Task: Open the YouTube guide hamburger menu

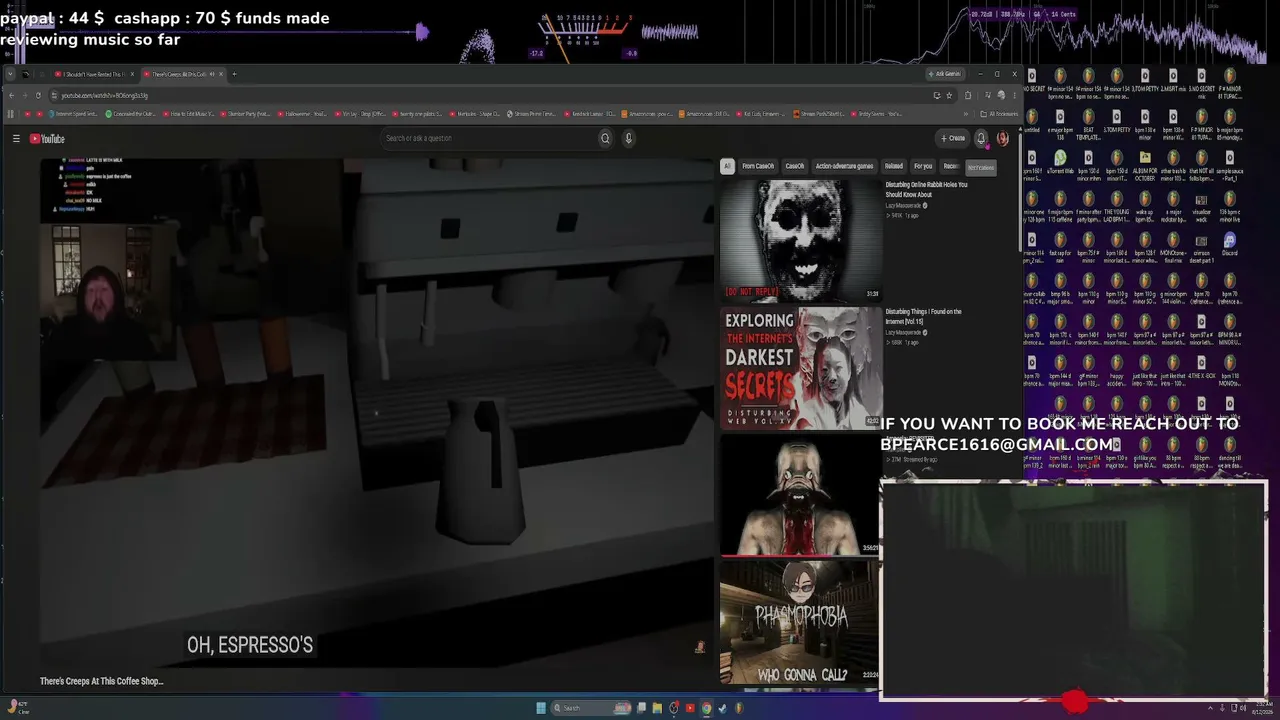Action: [16, 139]
